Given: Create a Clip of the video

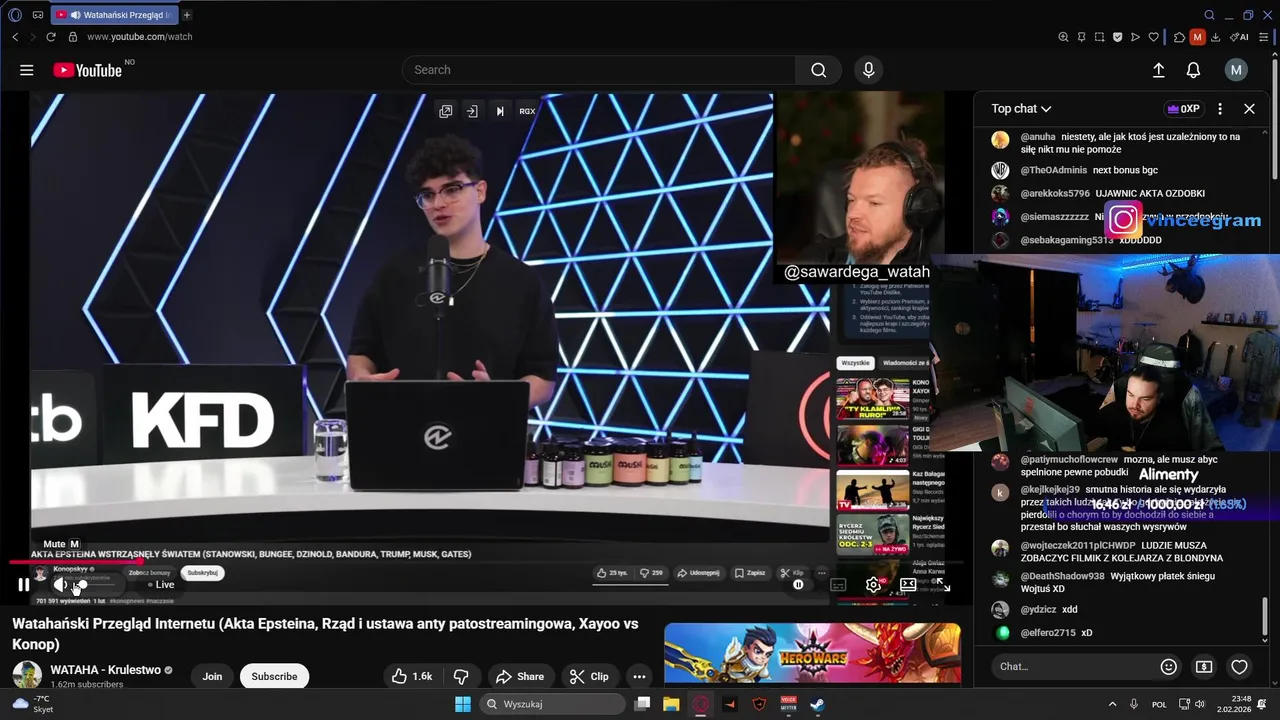Looking at the screenshot, I should (x=589, y=676).
